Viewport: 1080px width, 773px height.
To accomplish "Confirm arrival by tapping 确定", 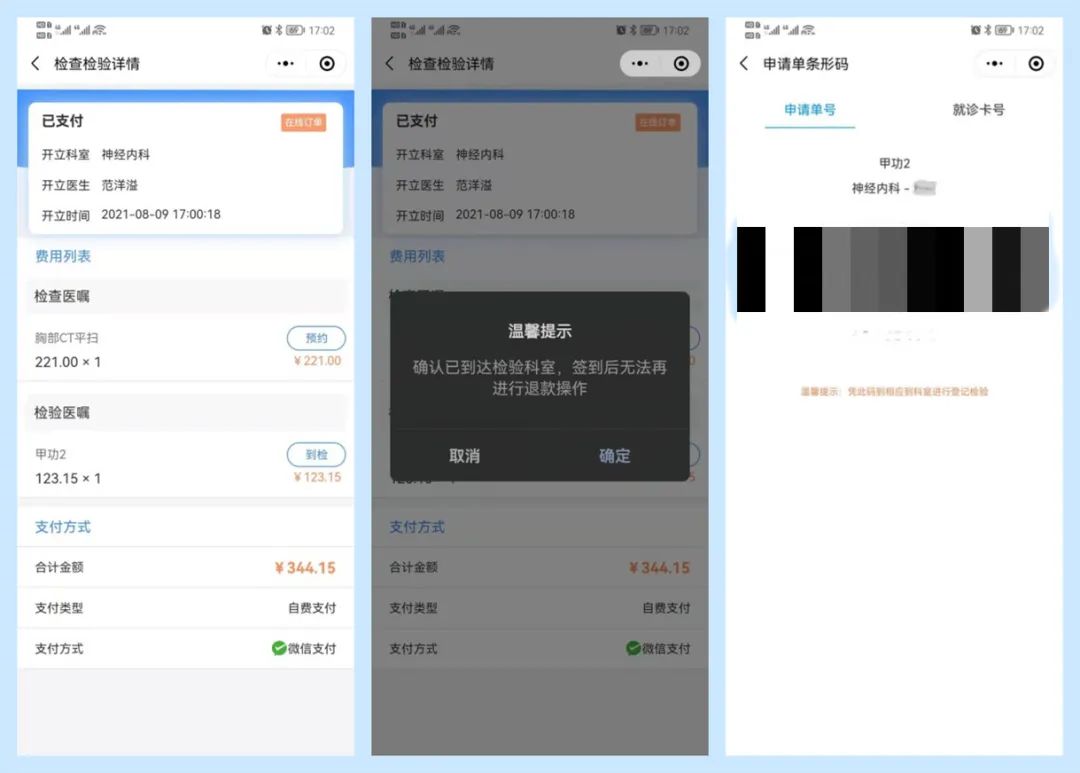I will 613,456.
